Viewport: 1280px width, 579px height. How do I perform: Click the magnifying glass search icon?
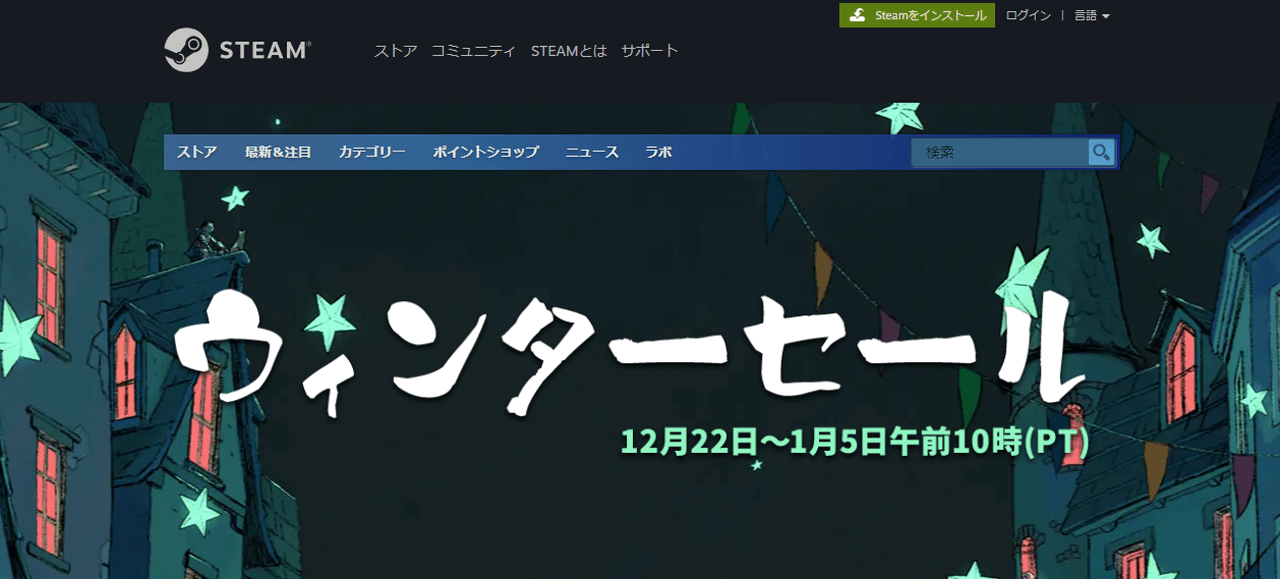click(x=1101, y=152)
